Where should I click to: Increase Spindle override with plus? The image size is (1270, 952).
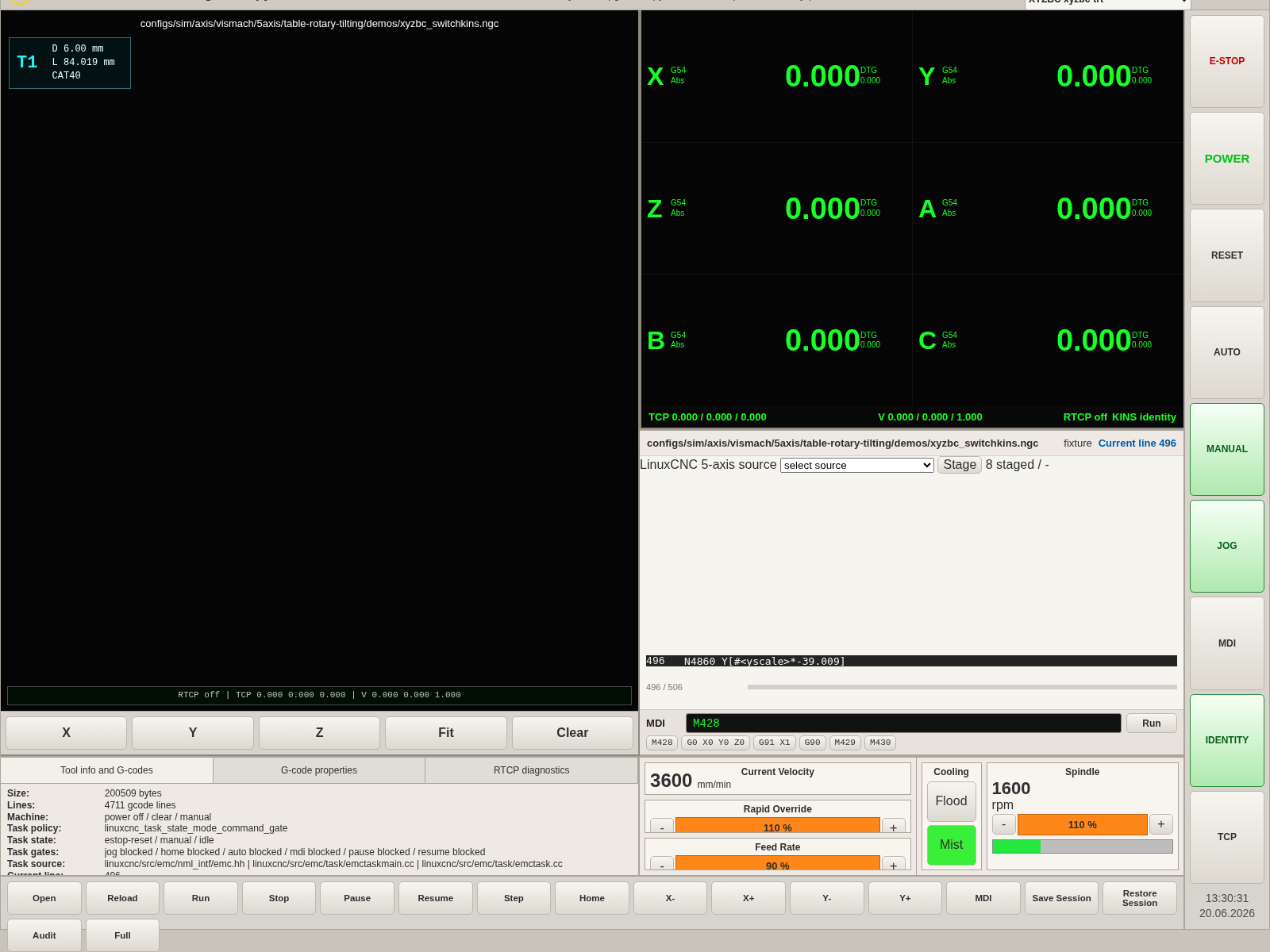(x=1160, y=824)
